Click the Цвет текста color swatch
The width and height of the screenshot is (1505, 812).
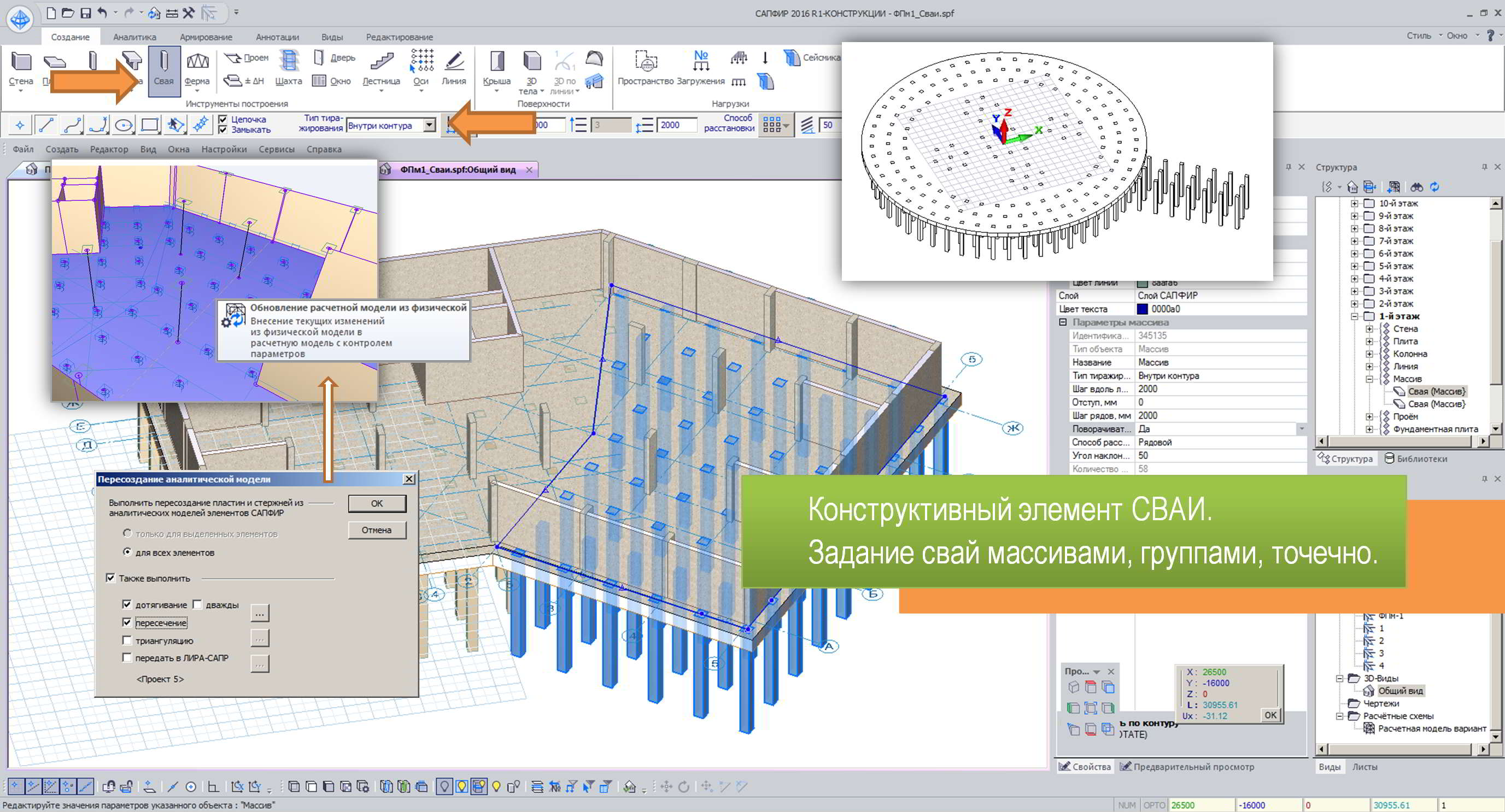[1142, 309]
